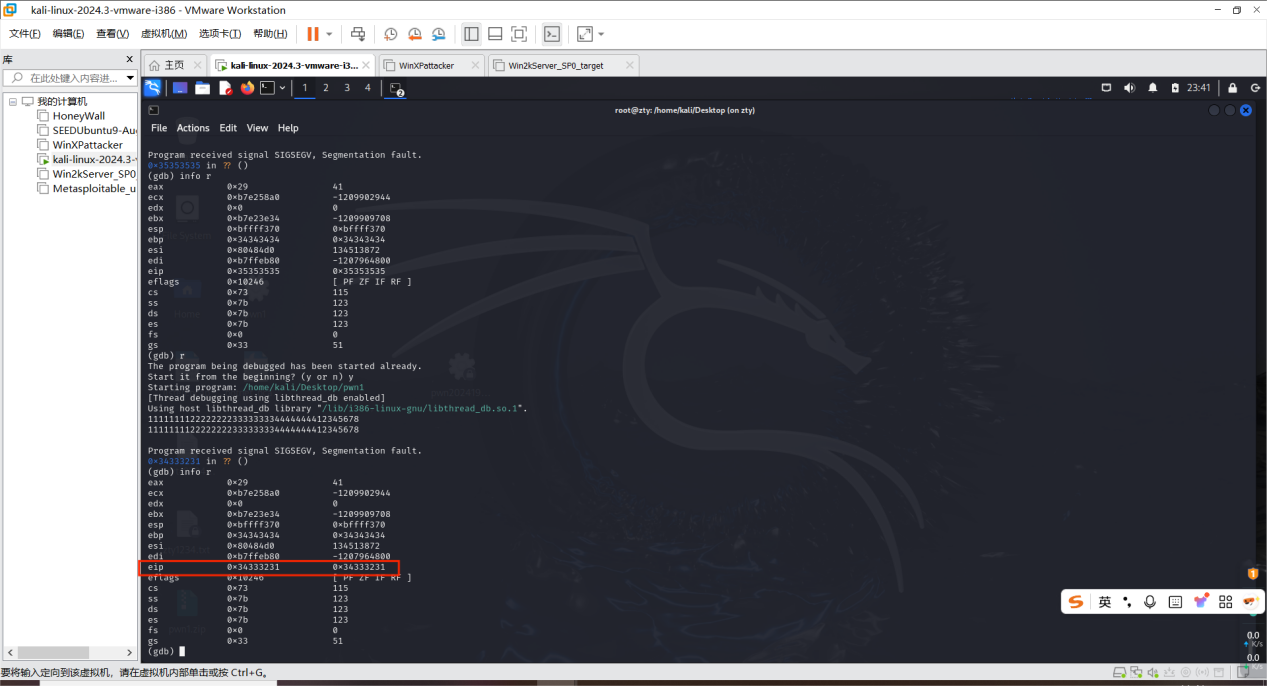This screenshot has width=1267, height=686.
Task: Click the VMware hard disk status icon
Action: pos(1120,673)
